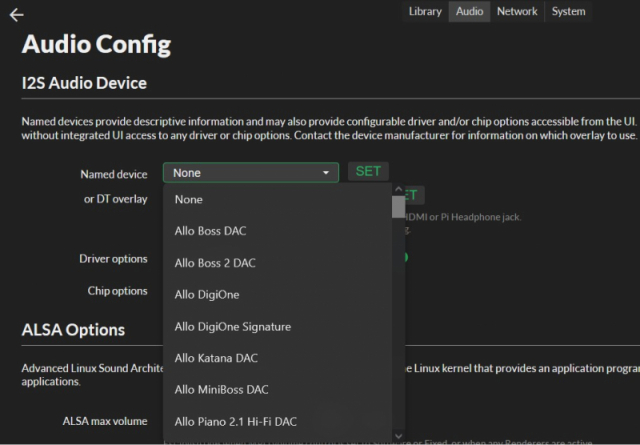Click the SET button next to Named device

click(x=368, y=171)
